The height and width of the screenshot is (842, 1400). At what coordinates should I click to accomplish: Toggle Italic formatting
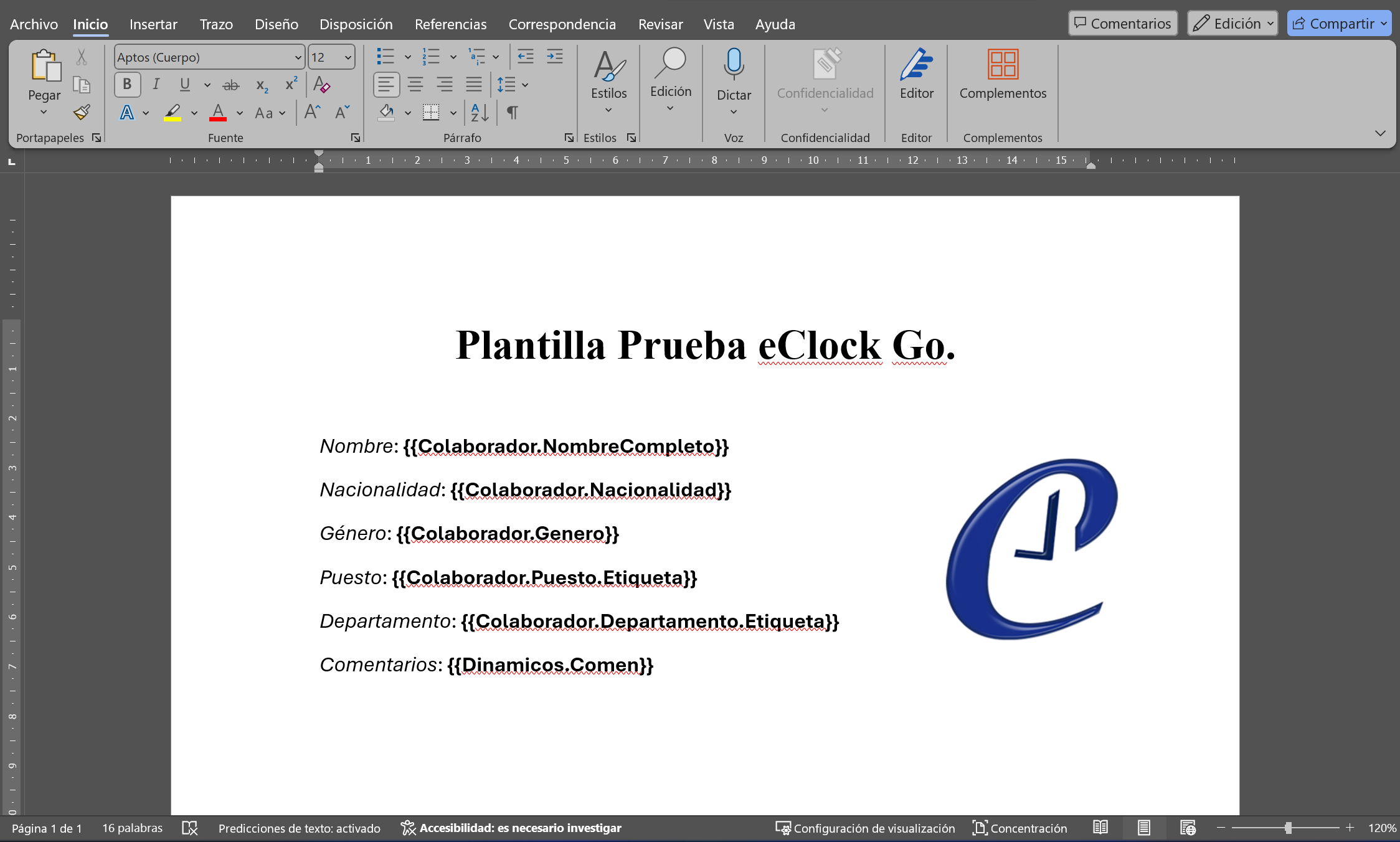tap(156, 84)
